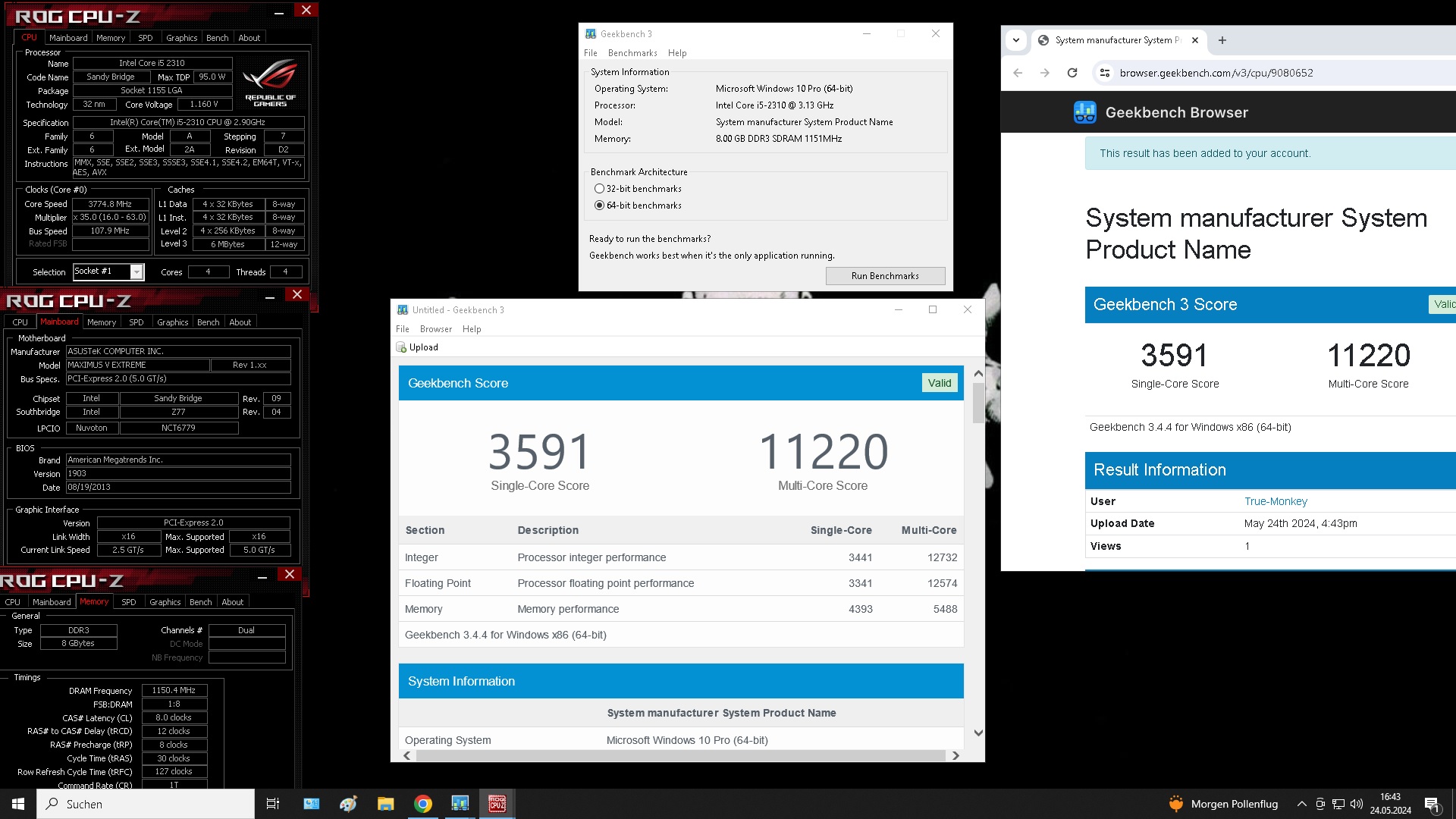1456x819 pixels.
Task: Click the Windows Start button
Action: (x=18, y=804)
